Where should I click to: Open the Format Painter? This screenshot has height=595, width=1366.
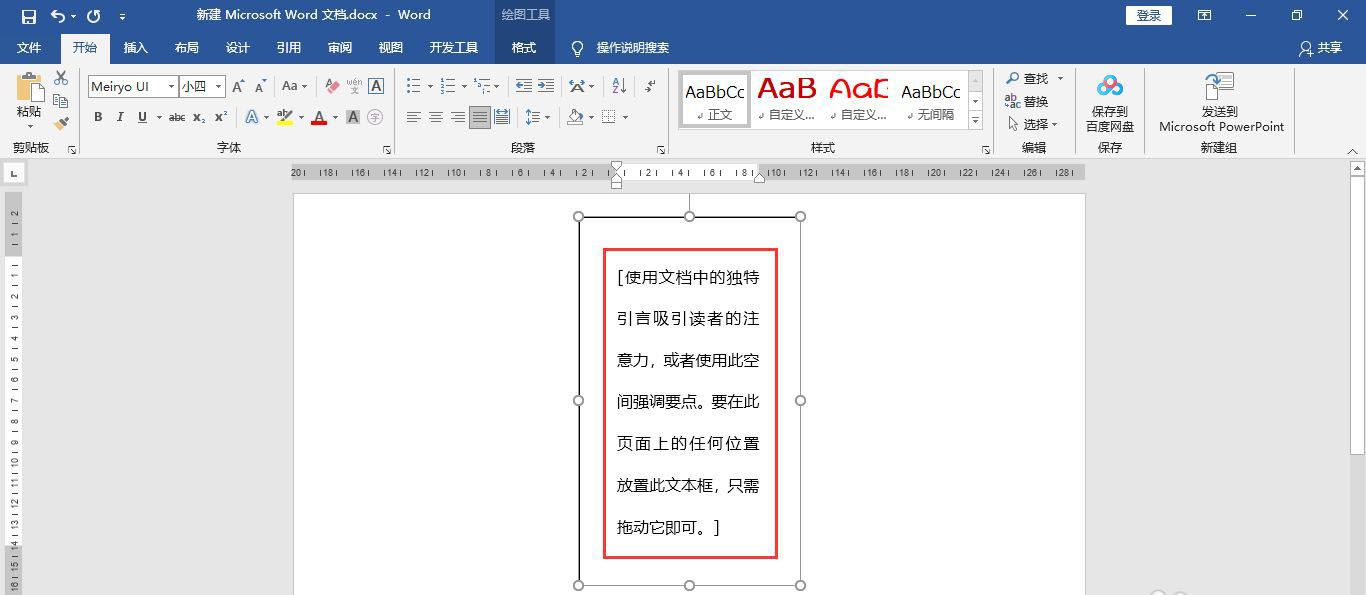pos(60,122)
